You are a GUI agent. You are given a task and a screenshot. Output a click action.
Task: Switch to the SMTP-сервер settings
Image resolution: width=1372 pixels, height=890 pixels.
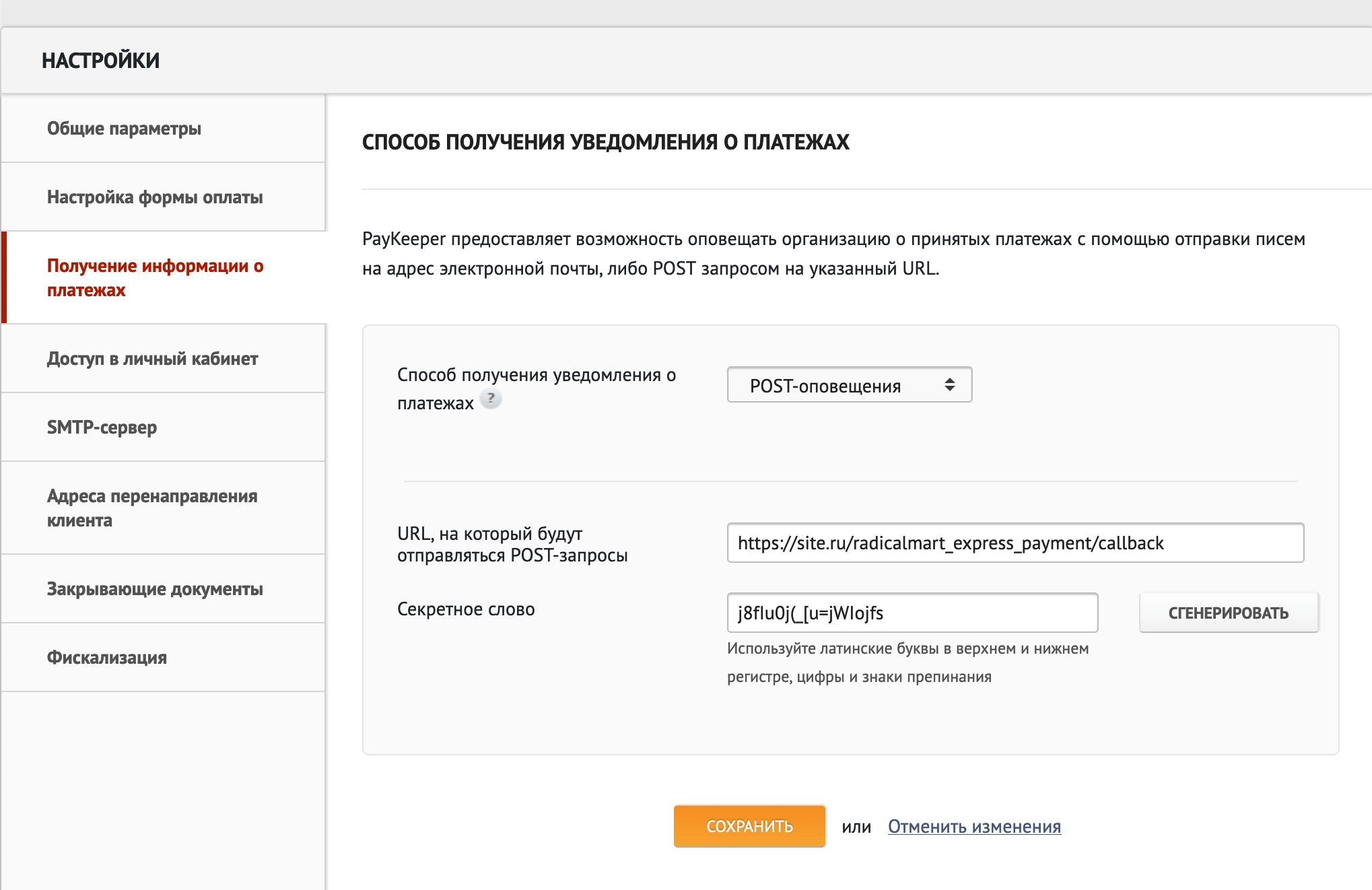point(102,427)
